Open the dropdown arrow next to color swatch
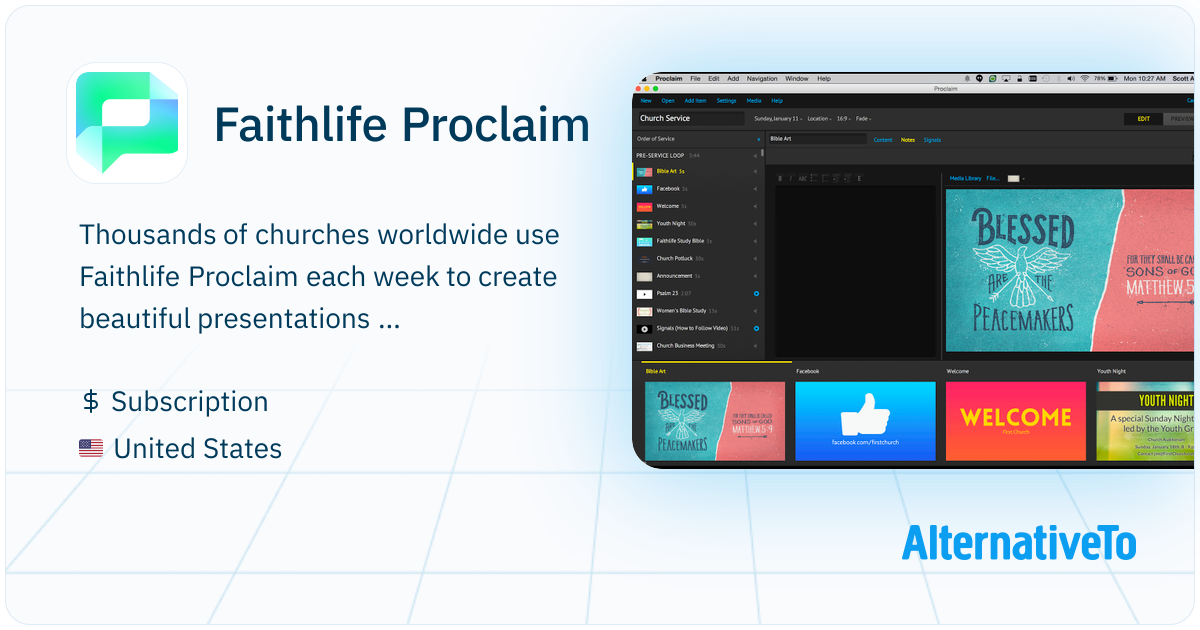This screenshot has height=630, width=1200. pyautogui.click(x=1024, y=178)
